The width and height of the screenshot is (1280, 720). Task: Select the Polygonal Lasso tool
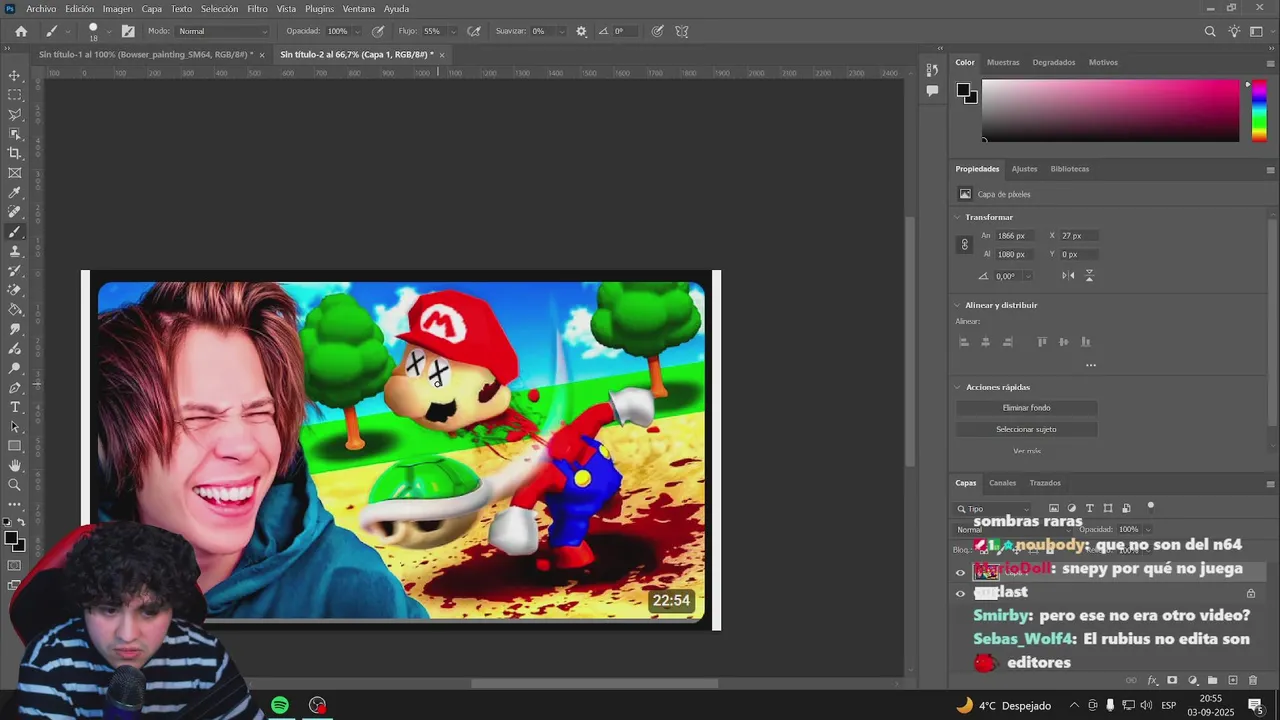[x=15, y=114]
